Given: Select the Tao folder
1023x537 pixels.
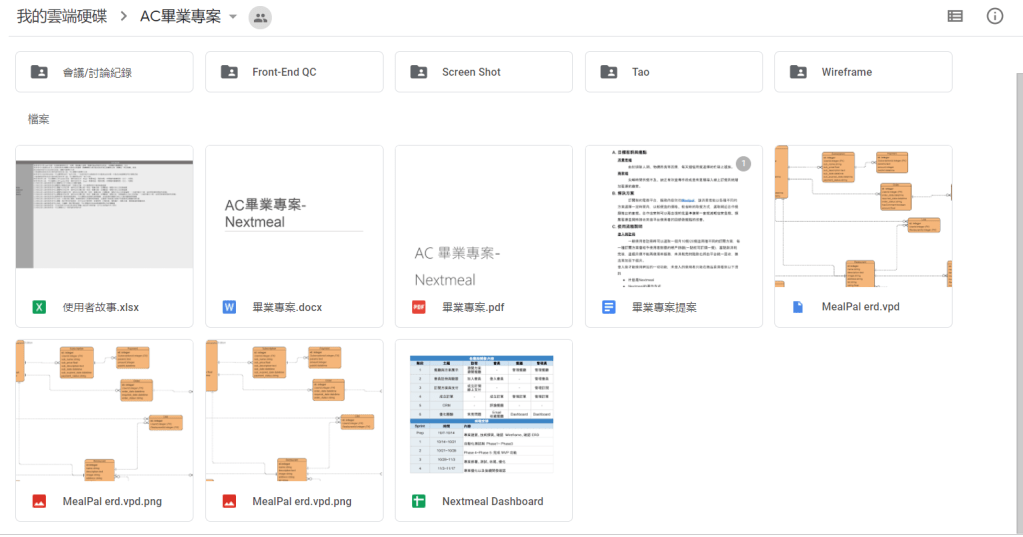Looking at the screenshot, I should (673, 72).
